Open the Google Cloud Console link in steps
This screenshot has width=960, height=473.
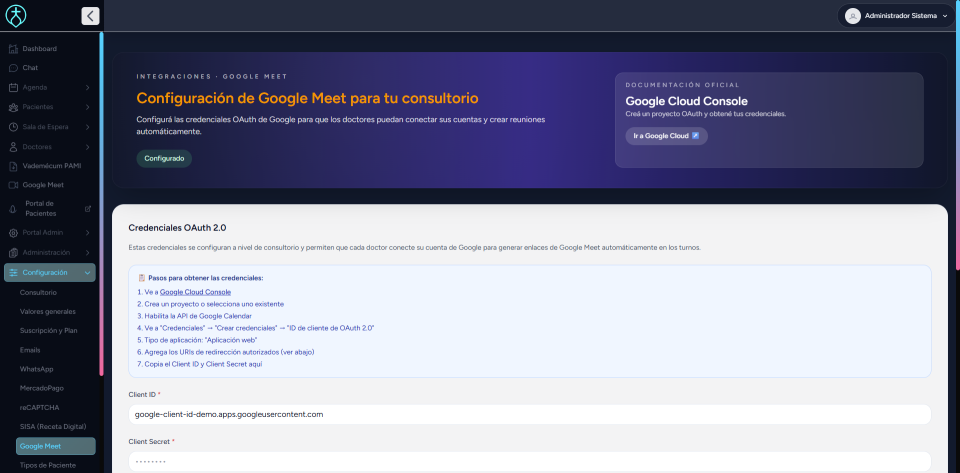click(x=195, y=292)
